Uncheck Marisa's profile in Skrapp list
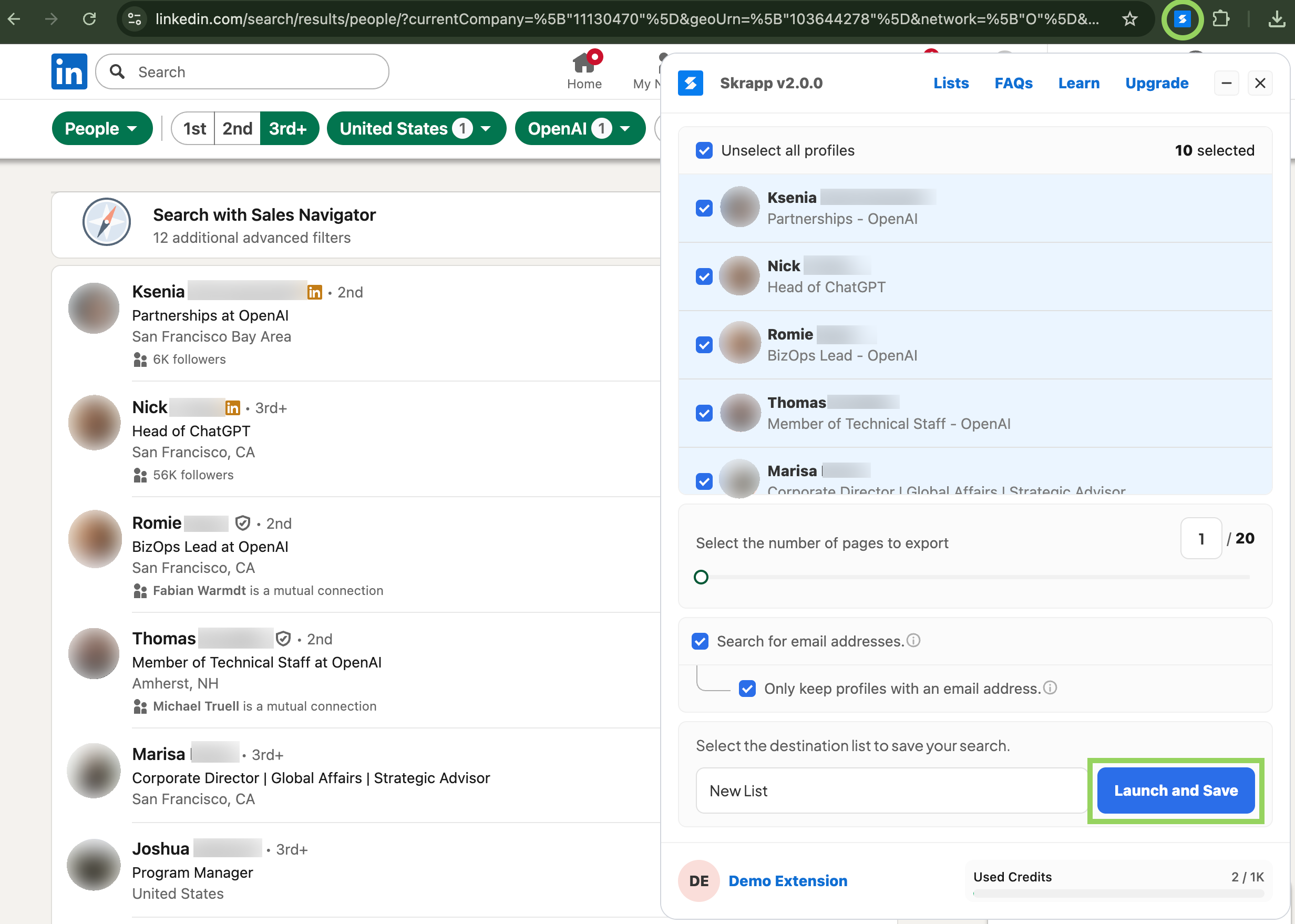The width and height of the screenshot is (1295, 924). 704,481
